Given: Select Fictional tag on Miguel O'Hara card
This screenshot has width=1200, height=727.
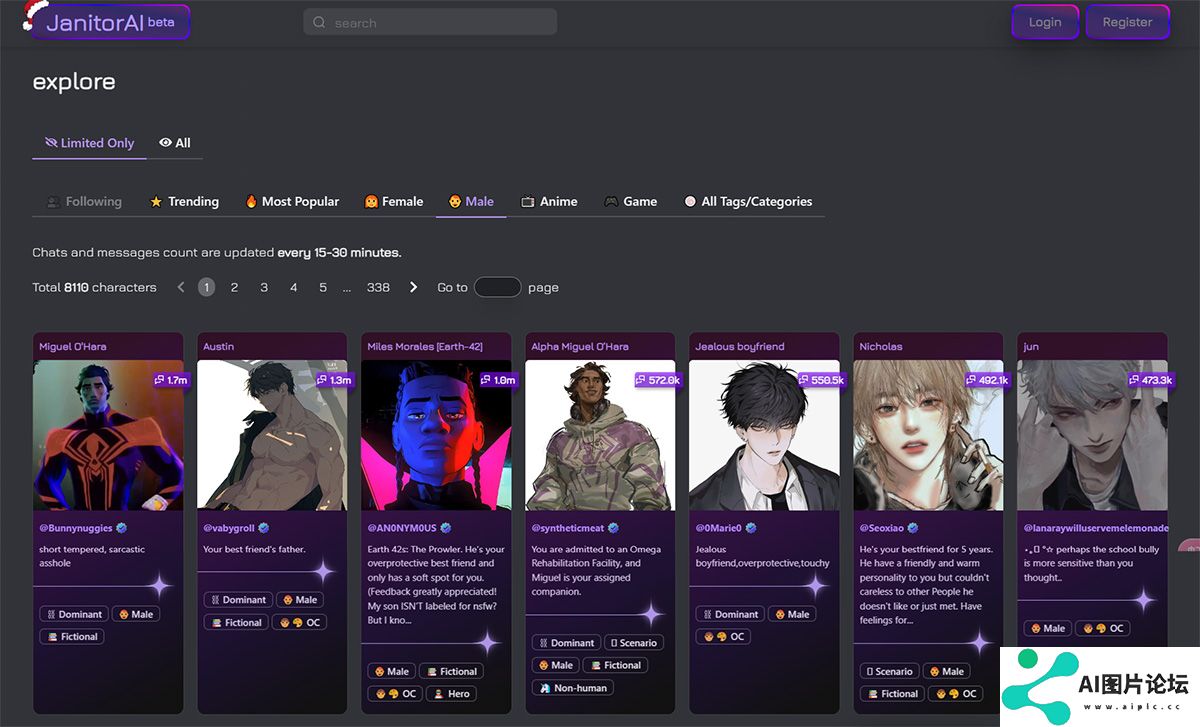Looking at the screenshot, I should [x=72, y=636].
